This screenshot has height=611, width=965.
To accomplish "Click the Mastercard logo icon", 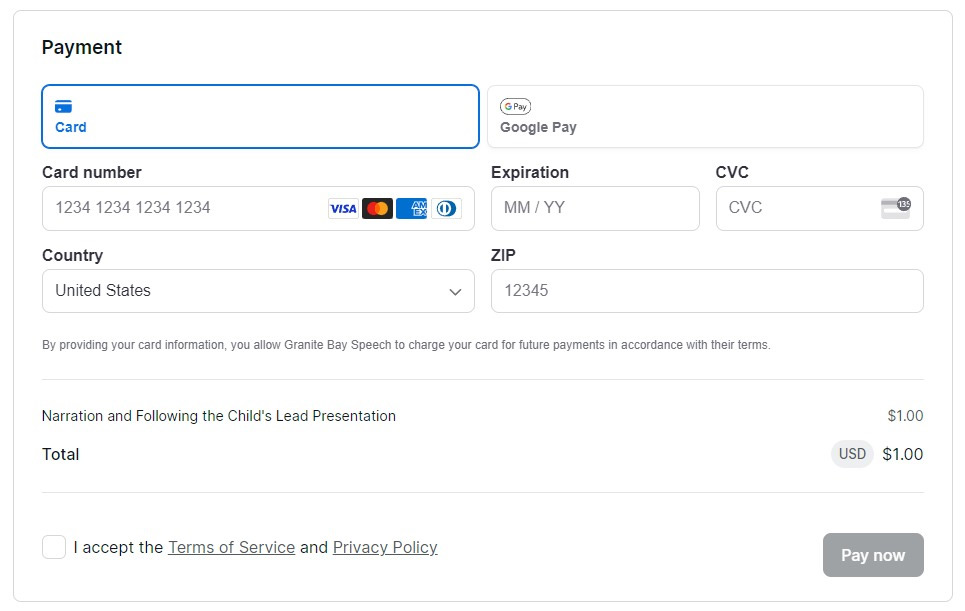I will pos(377,208).
